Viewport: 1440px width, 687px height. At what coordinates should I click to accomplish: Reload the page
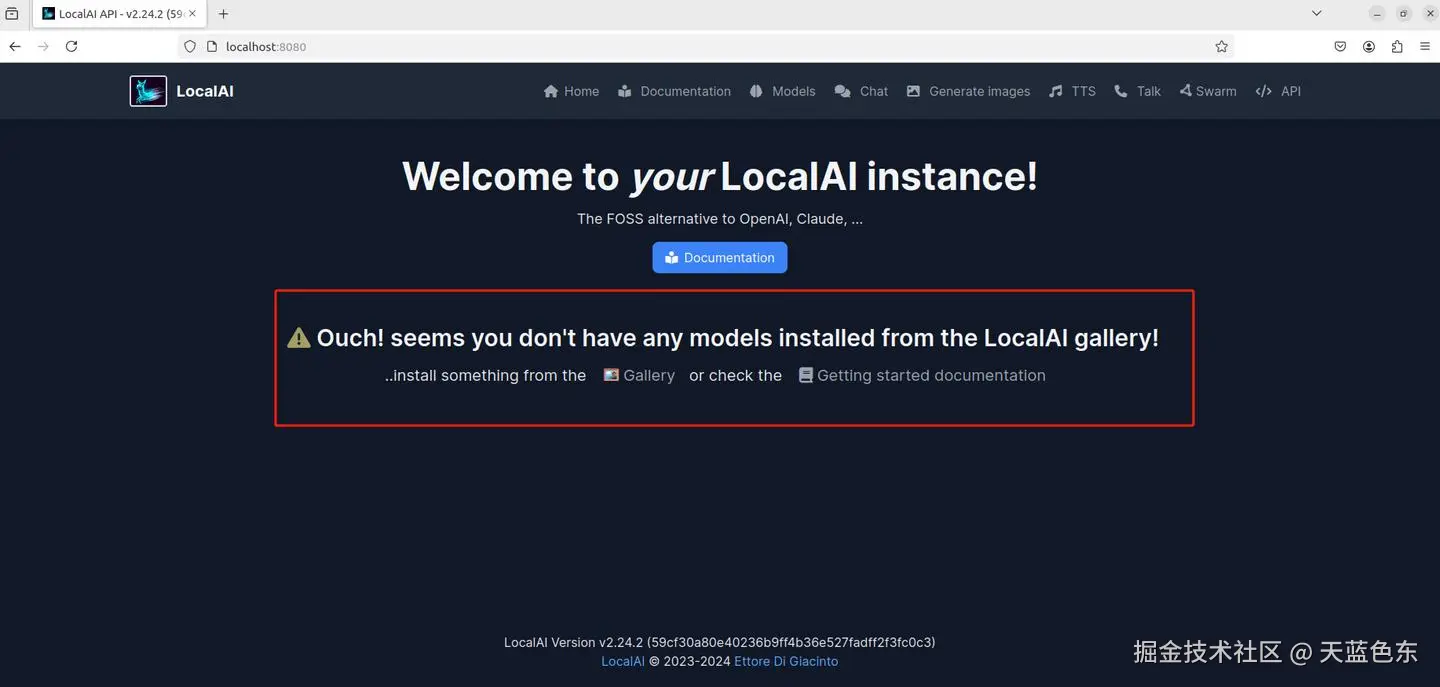coord(71,46)
